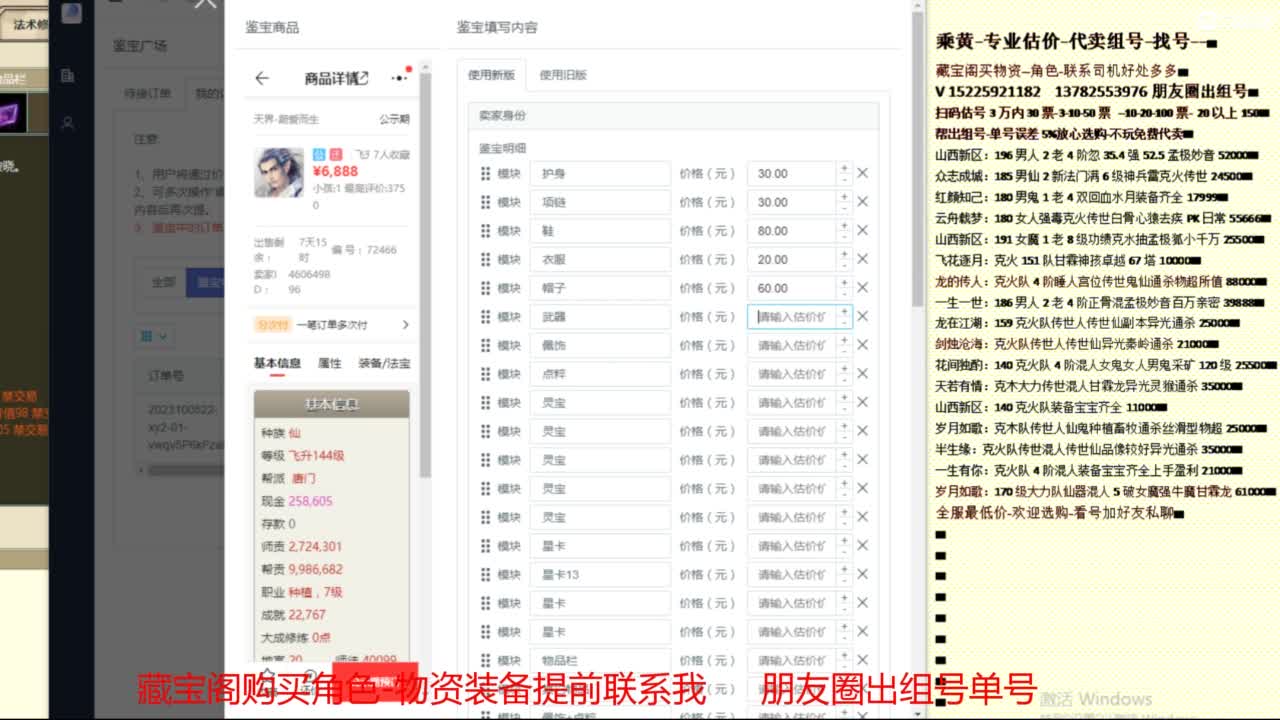Edit the 鞋 price field showing 80.00
Viewport: 1280px width, 720px height.
792,230
